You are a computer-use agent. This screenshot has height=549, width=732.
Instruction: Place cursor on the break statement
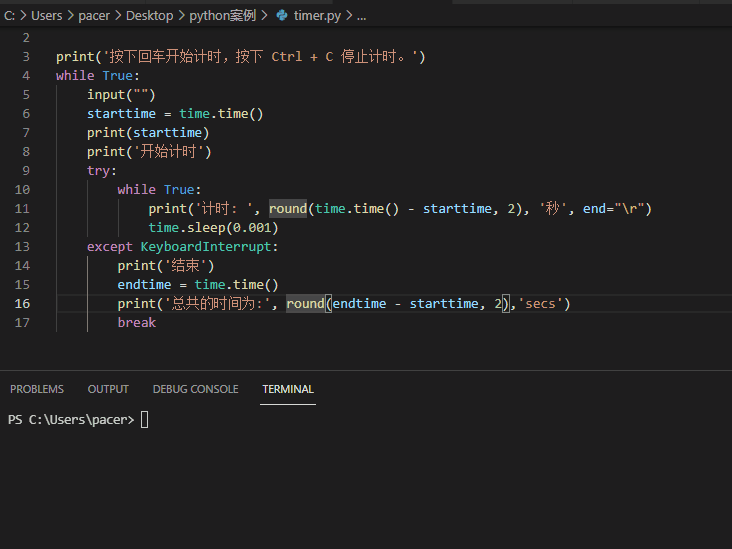click(136, 322)
